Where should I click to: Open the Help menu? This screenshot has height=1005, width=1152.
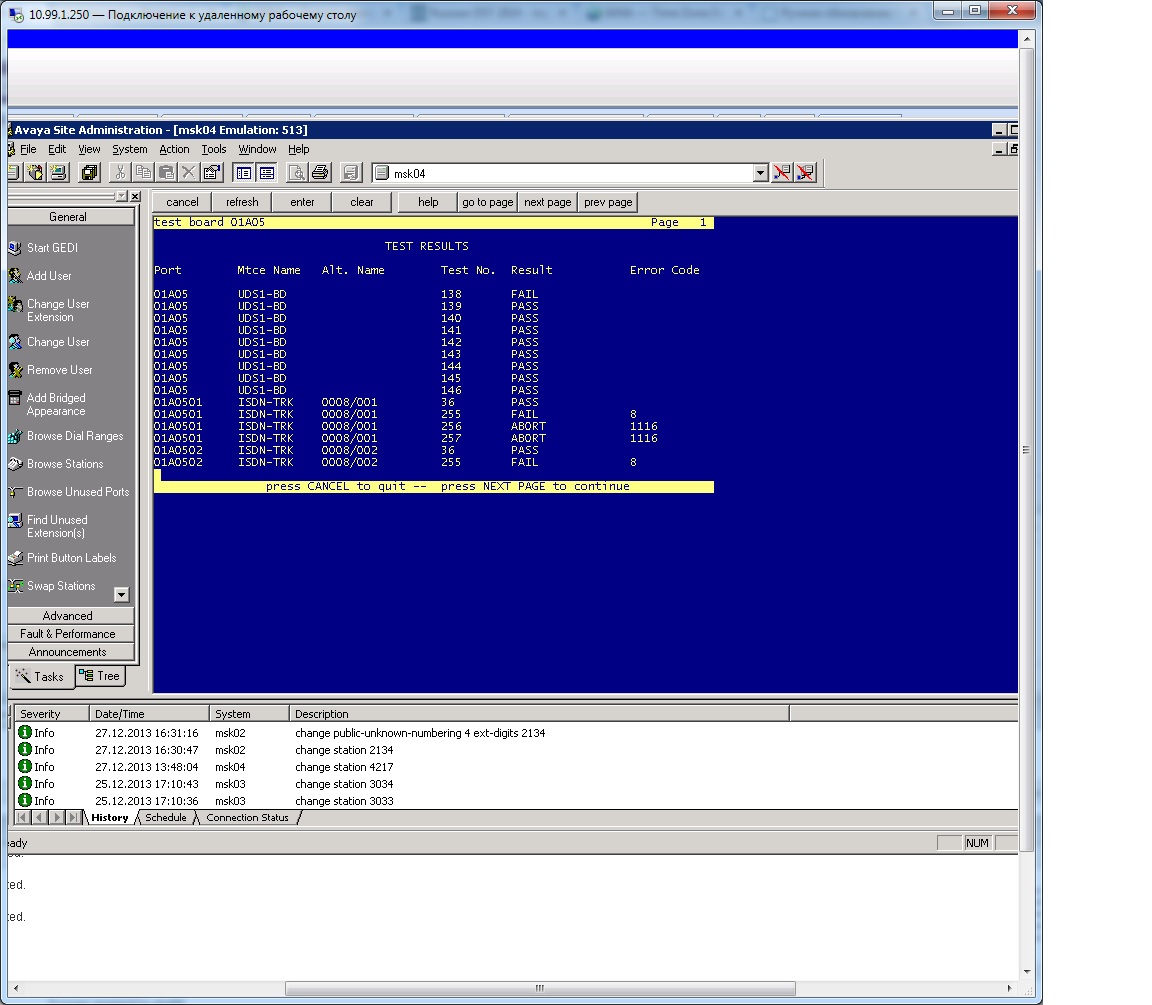click(x=298, y=149)
